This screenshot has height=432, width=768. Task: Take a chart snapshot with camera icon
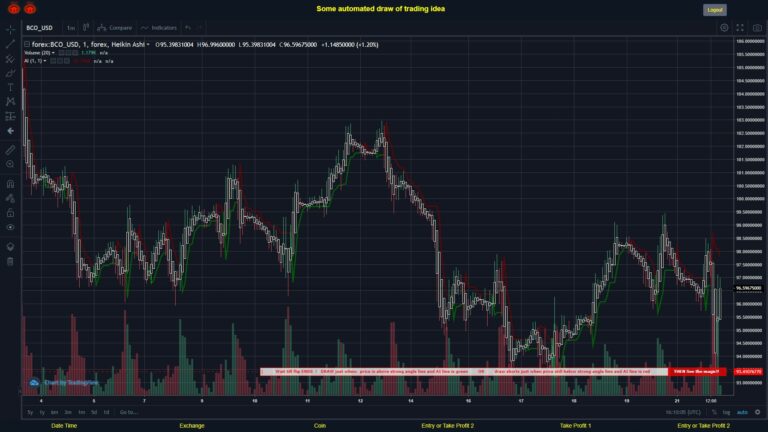coord(757,28)
